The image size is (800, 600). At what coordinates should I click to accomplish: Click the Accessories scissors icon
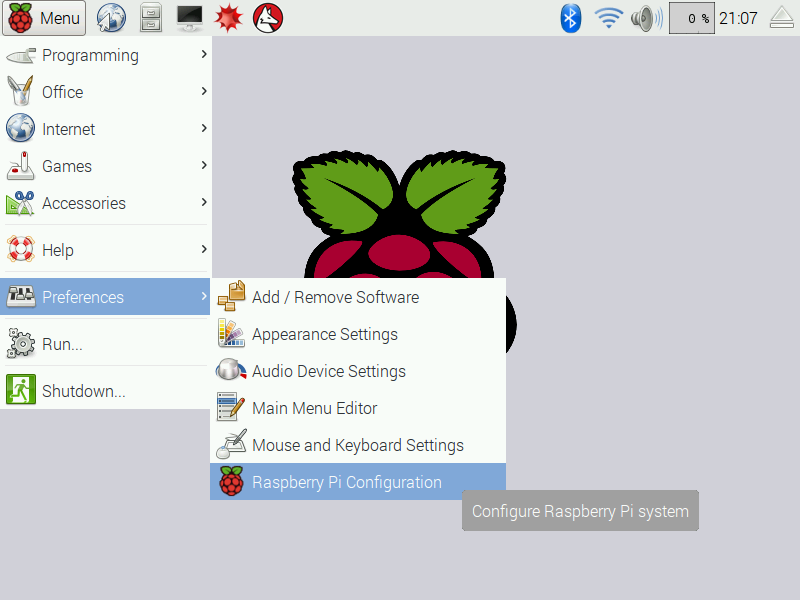coord(21,203)
